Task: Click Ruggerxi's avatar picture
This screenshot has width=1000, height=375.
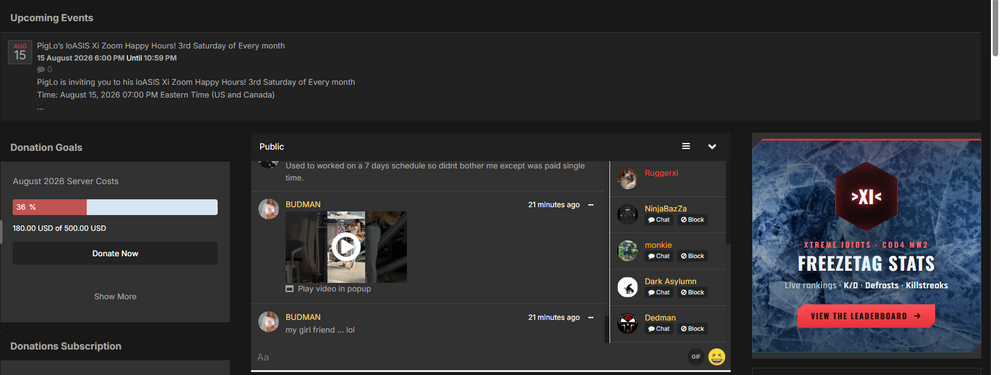Action: (628, 179)
